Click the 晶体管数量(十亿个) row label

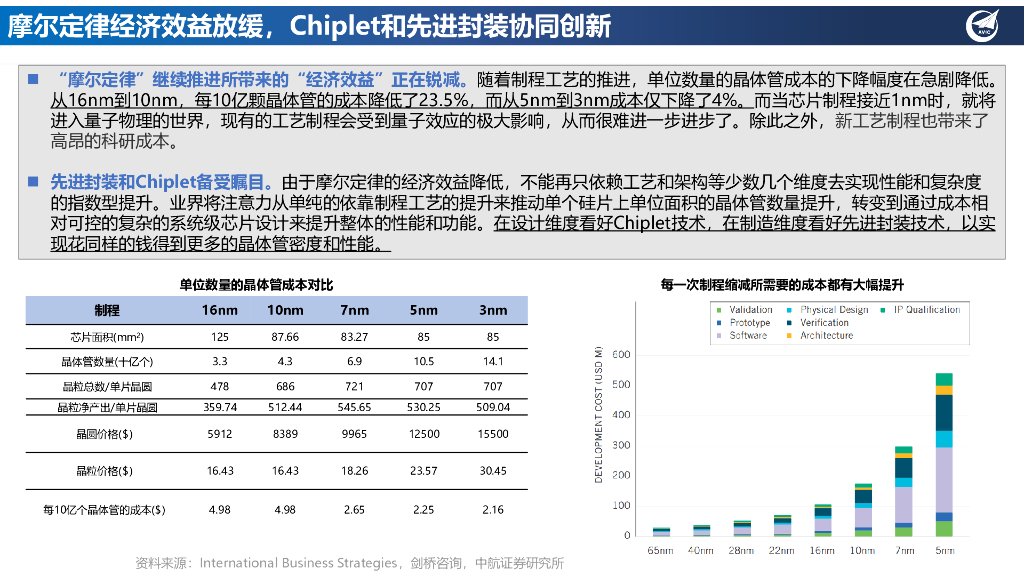coord(106,362)
